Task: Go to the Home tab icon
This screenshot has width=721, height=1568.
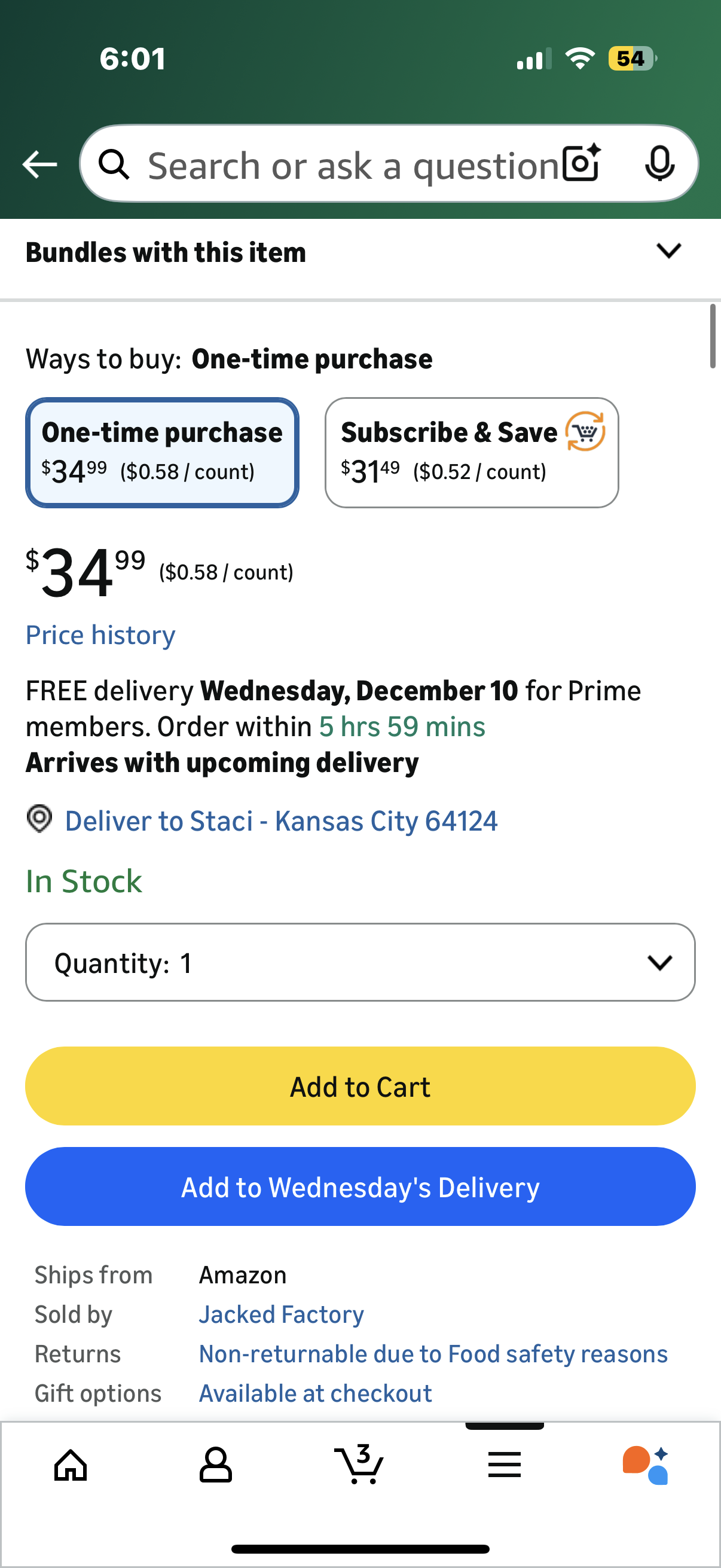Action: [71, 1465]
